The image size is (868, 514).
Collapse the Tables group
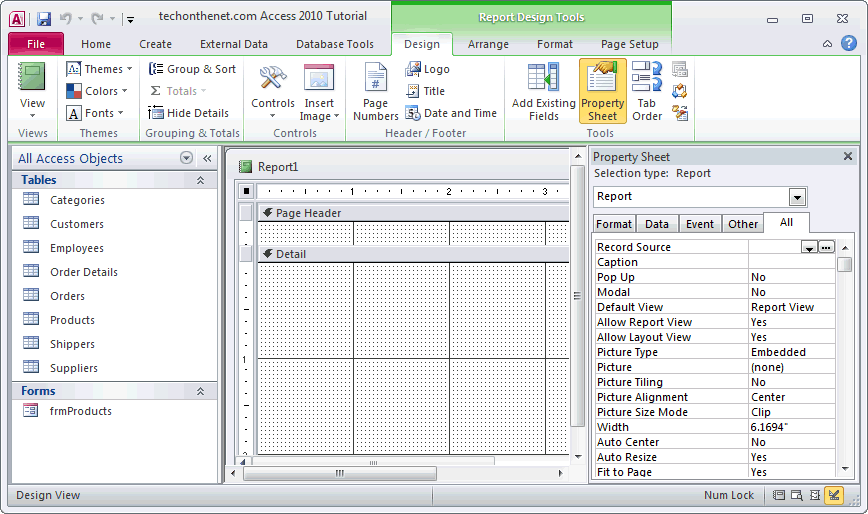(x=200, y=180)
